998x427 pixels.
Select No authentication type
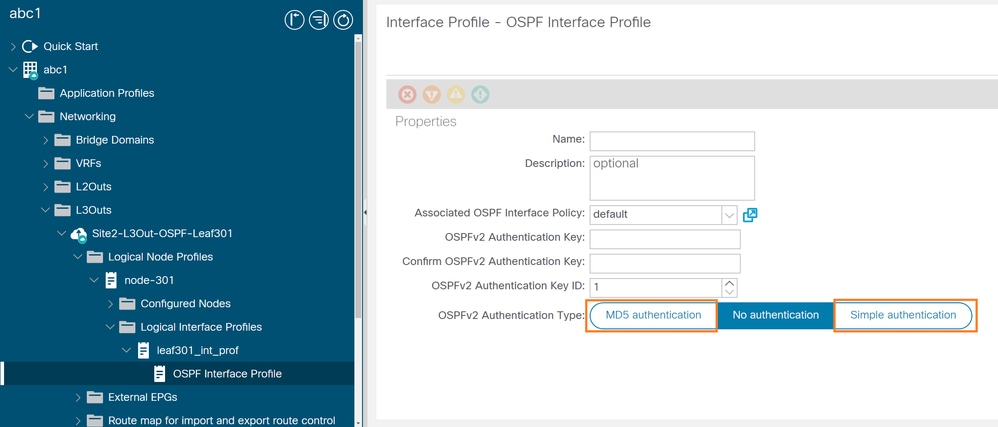[x=776, y=315]
